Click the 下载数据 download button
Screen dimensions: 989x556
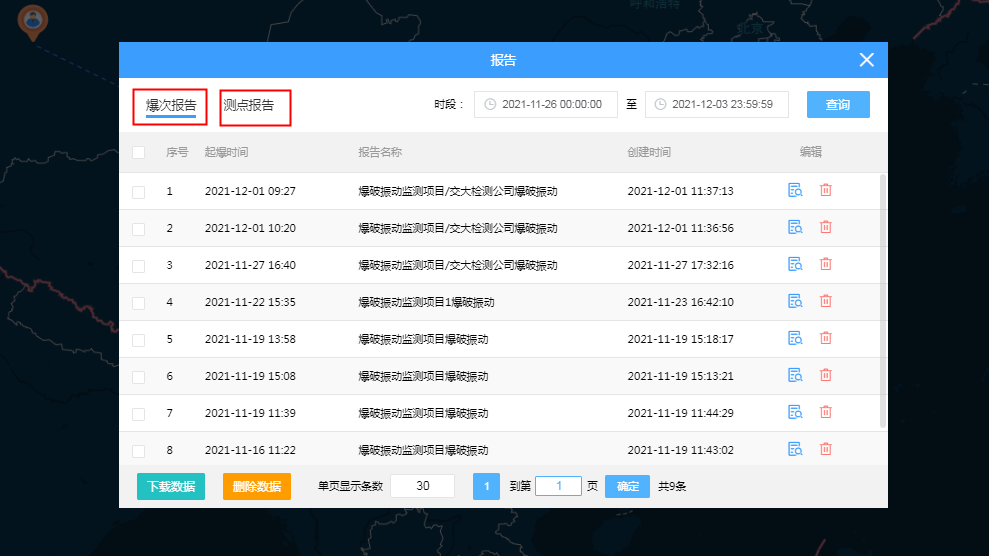click(171, 486)
